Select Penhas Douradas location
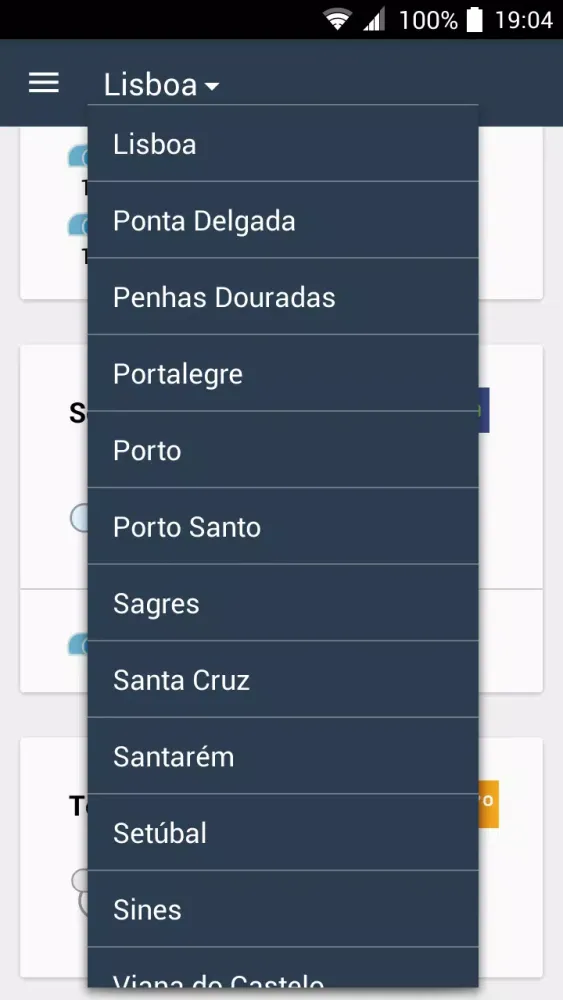 283,297
